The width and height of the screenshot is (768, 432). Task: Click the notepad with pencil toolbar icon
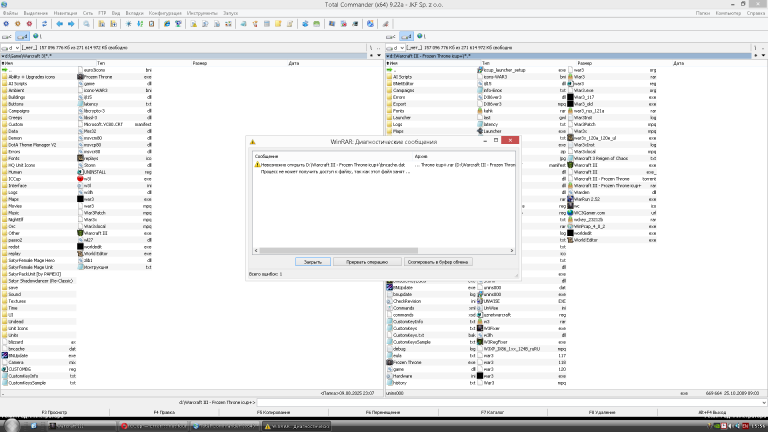[290, 24]
